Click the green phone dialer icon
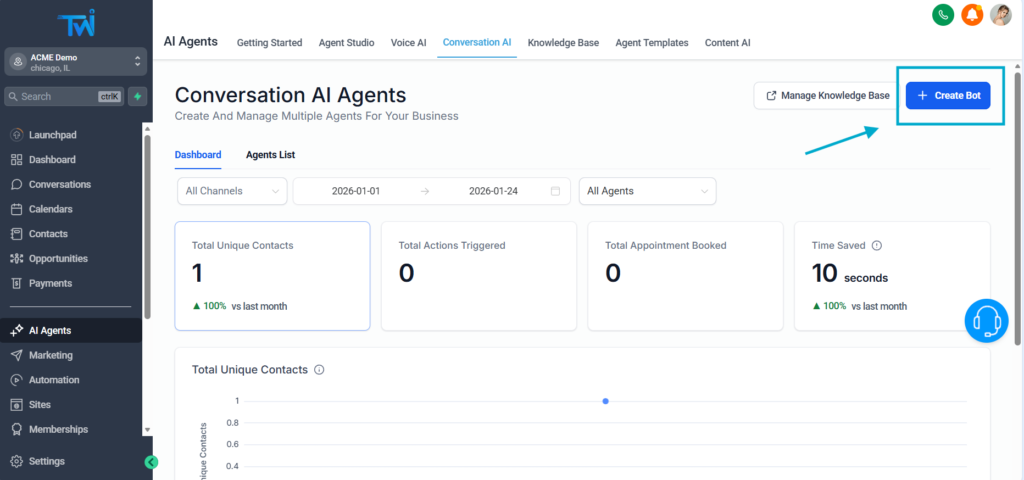The width and height of the screenshot is (1024, 480). [x=942, y=15]
